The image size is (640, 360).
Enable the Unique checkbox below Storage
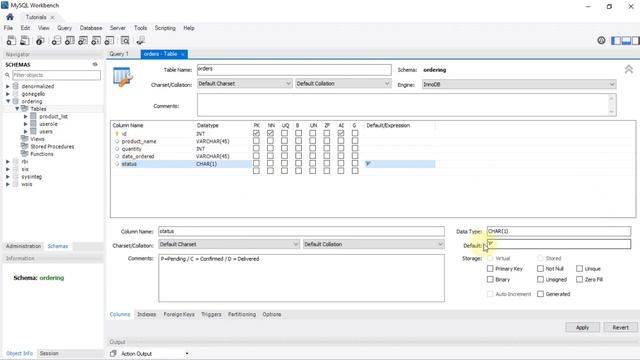click(x=579, y=269)
